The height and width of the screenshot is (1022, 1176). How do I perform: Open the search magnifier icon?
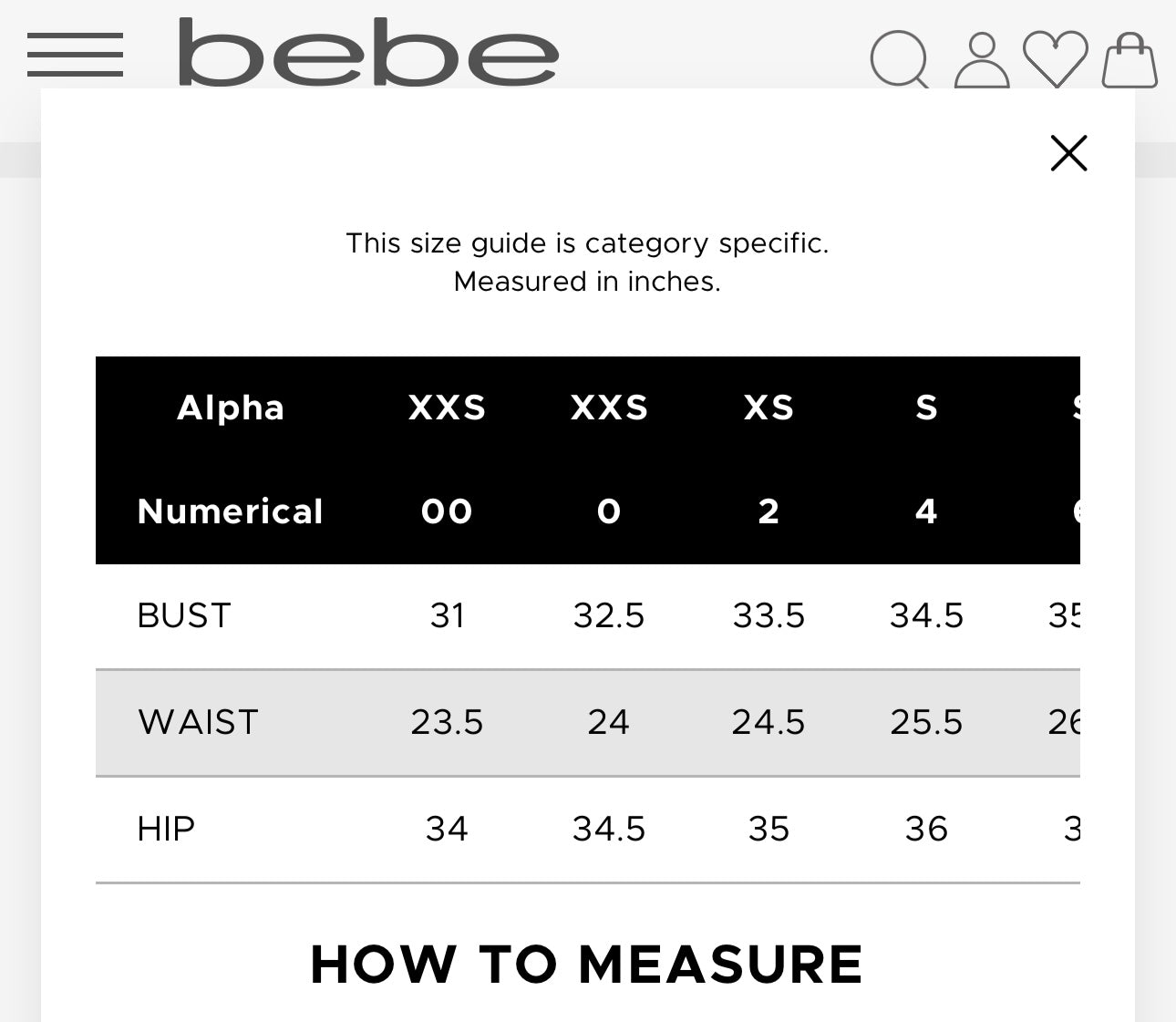pyautogui.click(x=900, y=59)
